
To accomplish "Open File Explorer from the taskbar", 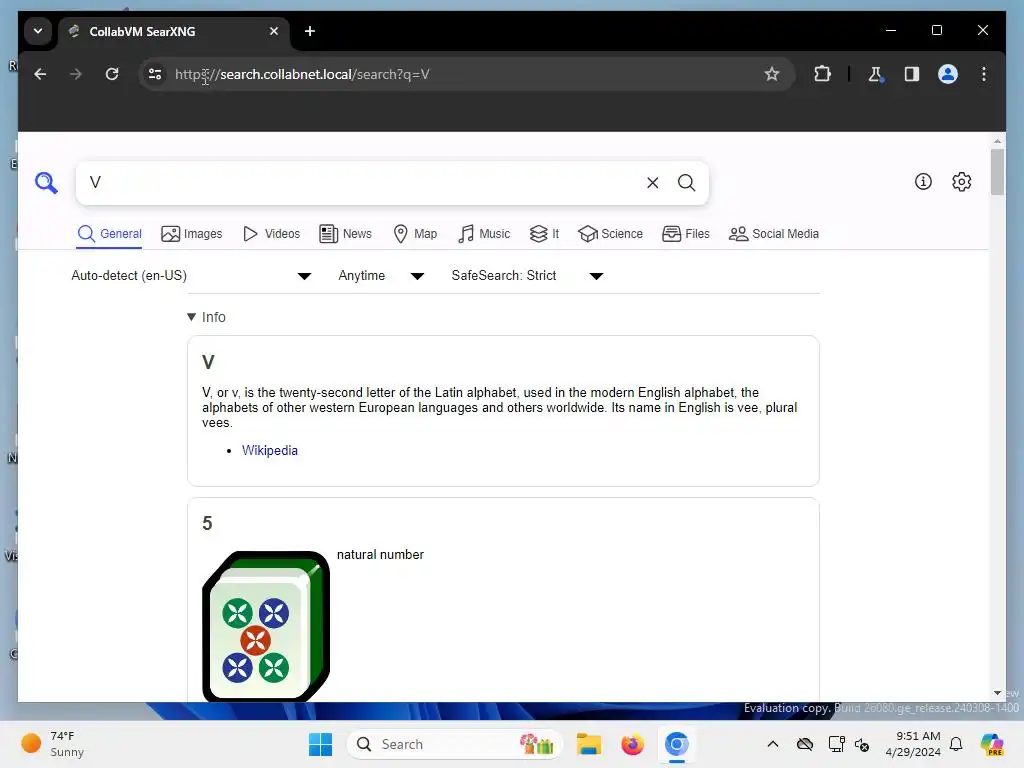I will [588, 744].
